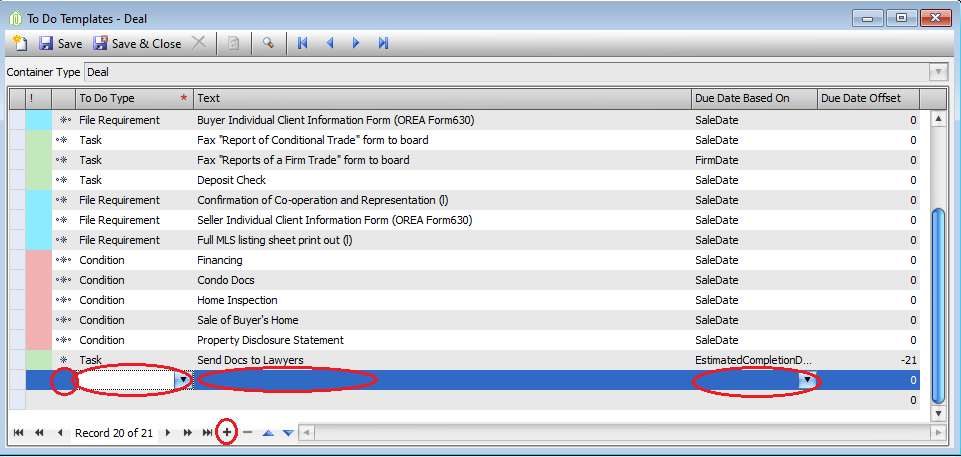The height and width of the screenshot is (457, 961).
Task: Click navigator prior page icon at bottom
Action: pos(39,432)
